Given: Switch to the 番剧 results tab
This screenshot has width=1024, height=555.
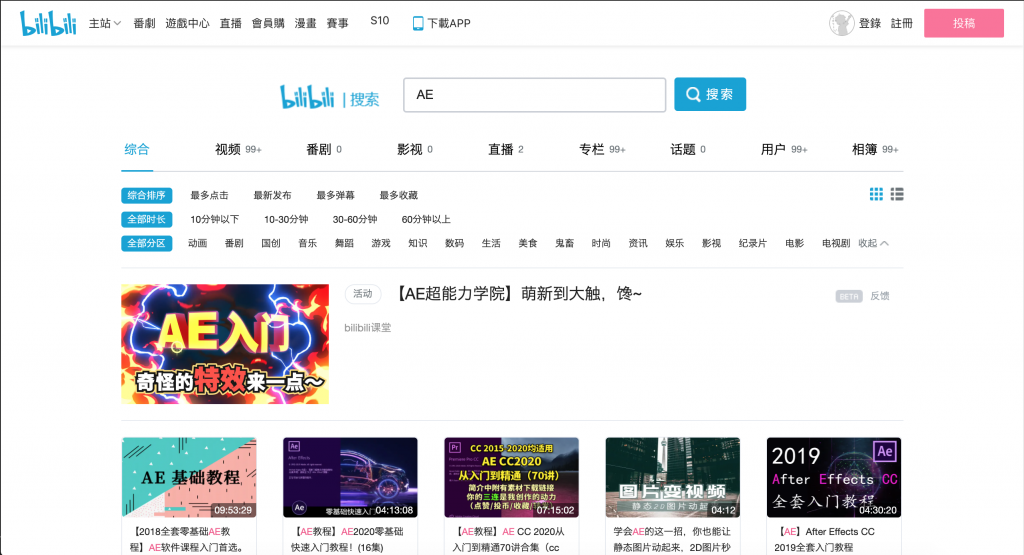Looking at the screenshot, I should [324, 150].
